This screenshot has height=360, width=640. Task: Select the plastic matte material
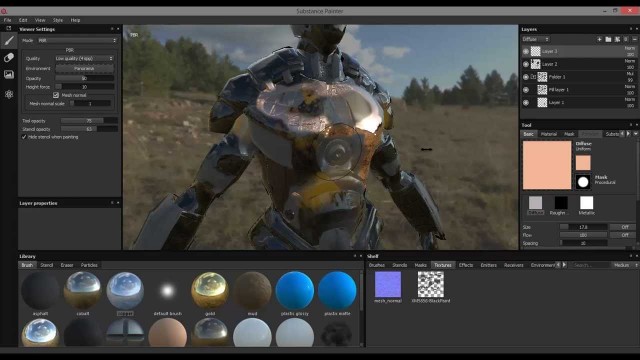(337, 291)
